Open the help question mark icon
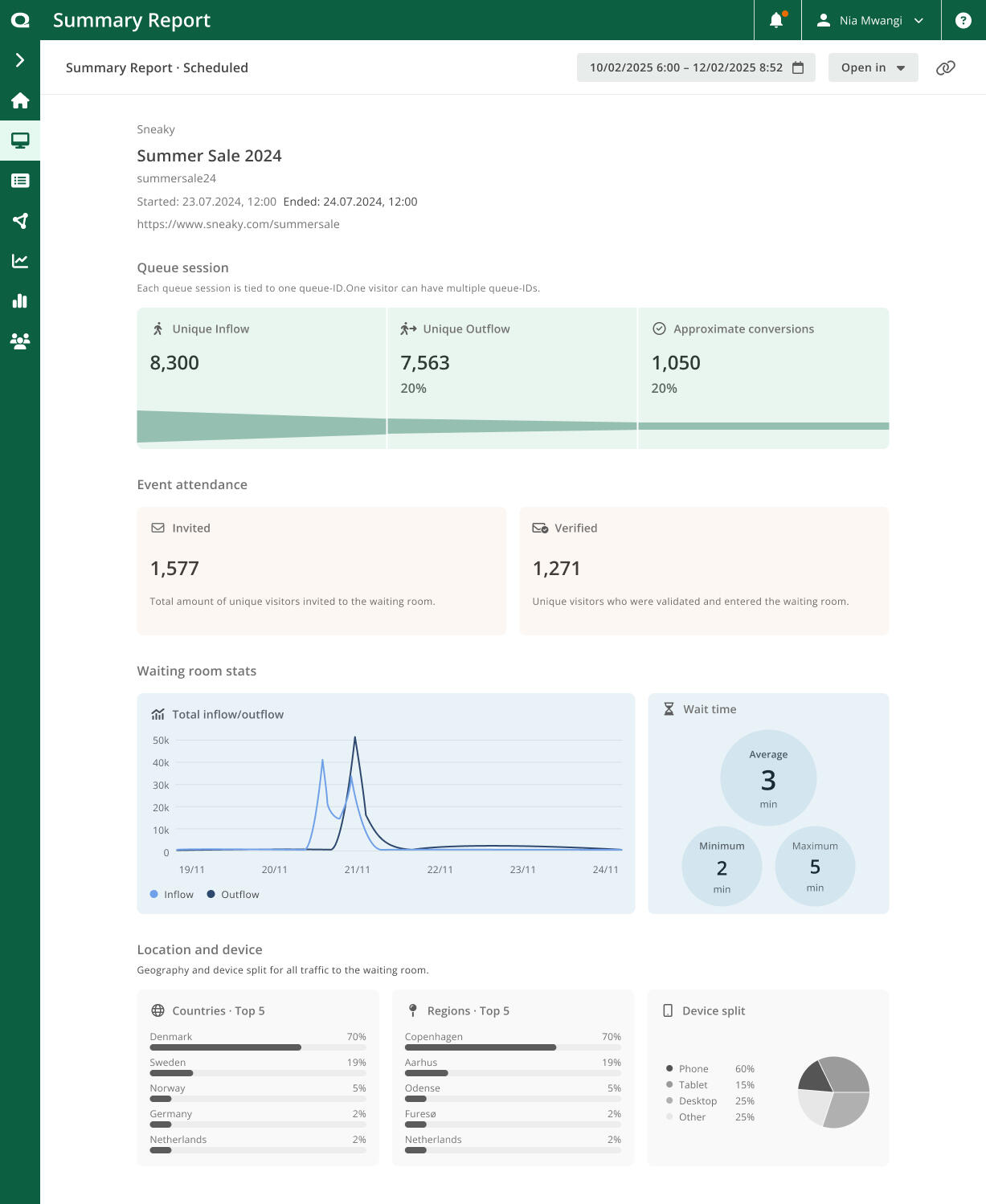The width and height of the screenshot is (986, 1204). pos(963,20)
